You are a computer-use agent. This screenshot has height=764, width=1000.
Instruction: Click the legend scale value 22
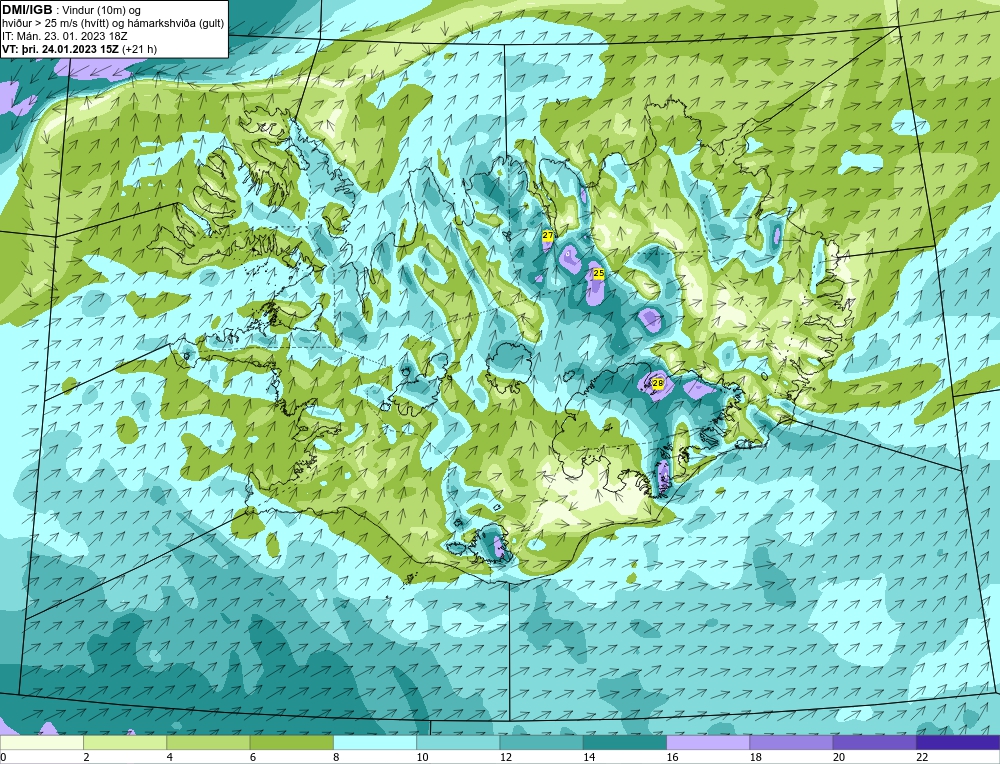(x=922, y=757)
